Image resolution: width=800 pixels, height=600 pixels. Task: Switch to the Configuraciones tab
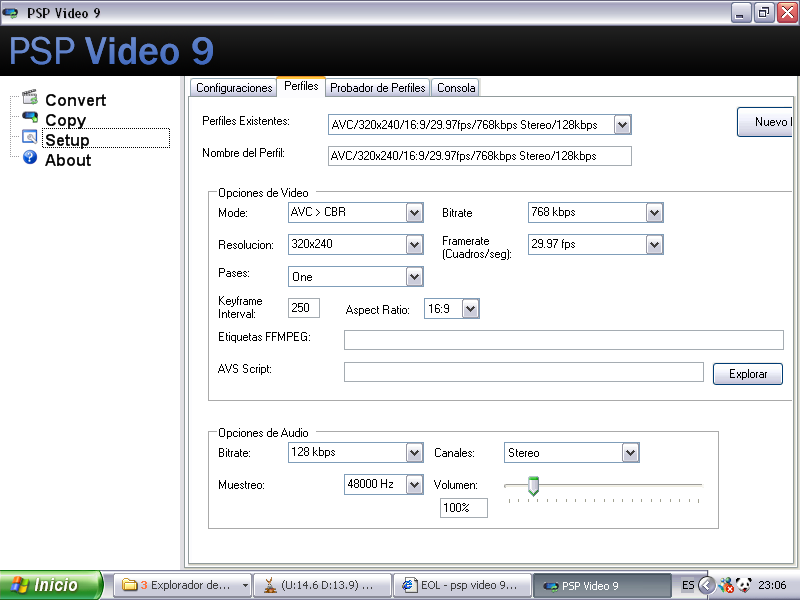[x=234, y=88]
